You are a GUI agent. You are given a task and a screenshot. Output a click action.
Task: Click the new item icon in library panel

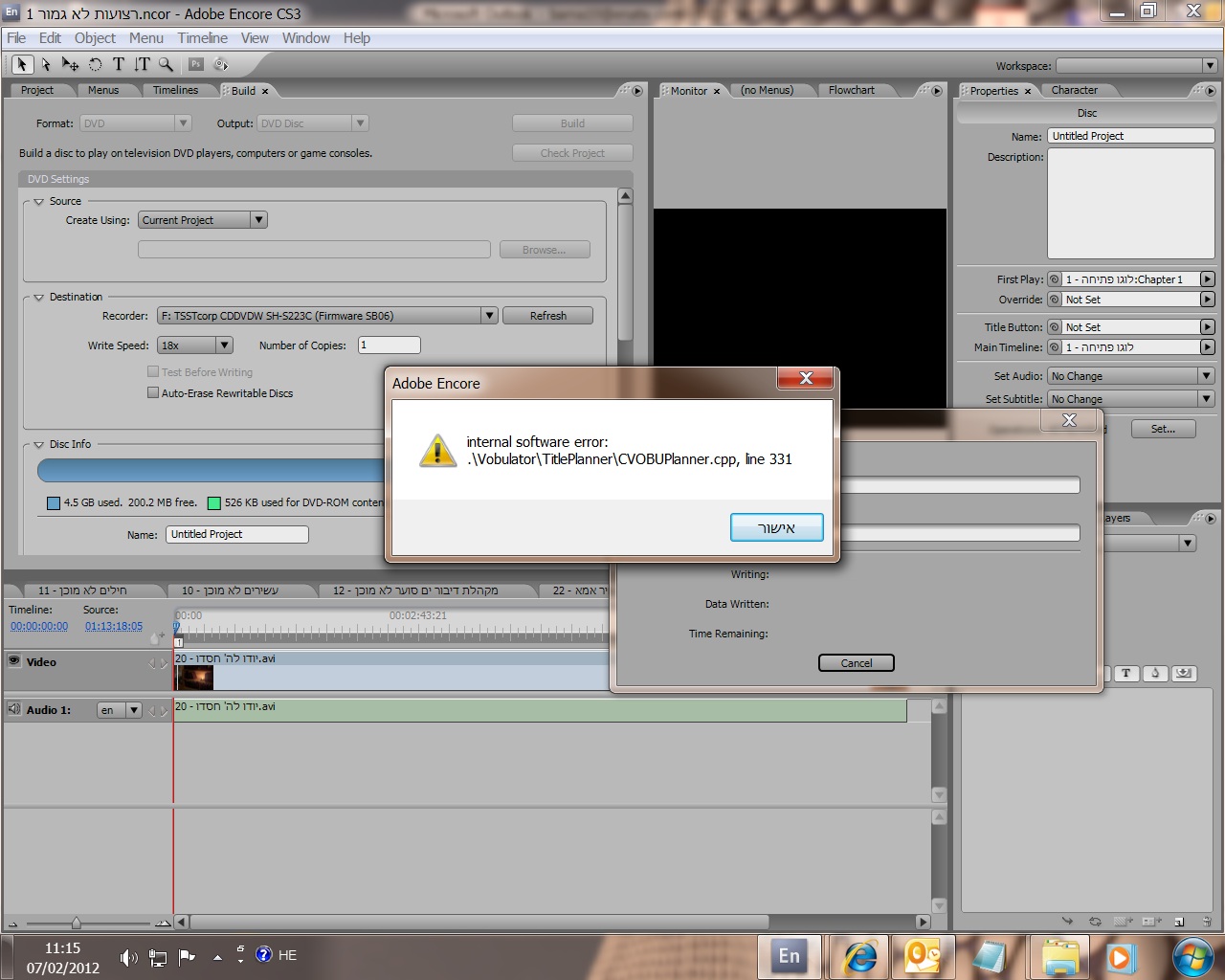(1179, 922)
